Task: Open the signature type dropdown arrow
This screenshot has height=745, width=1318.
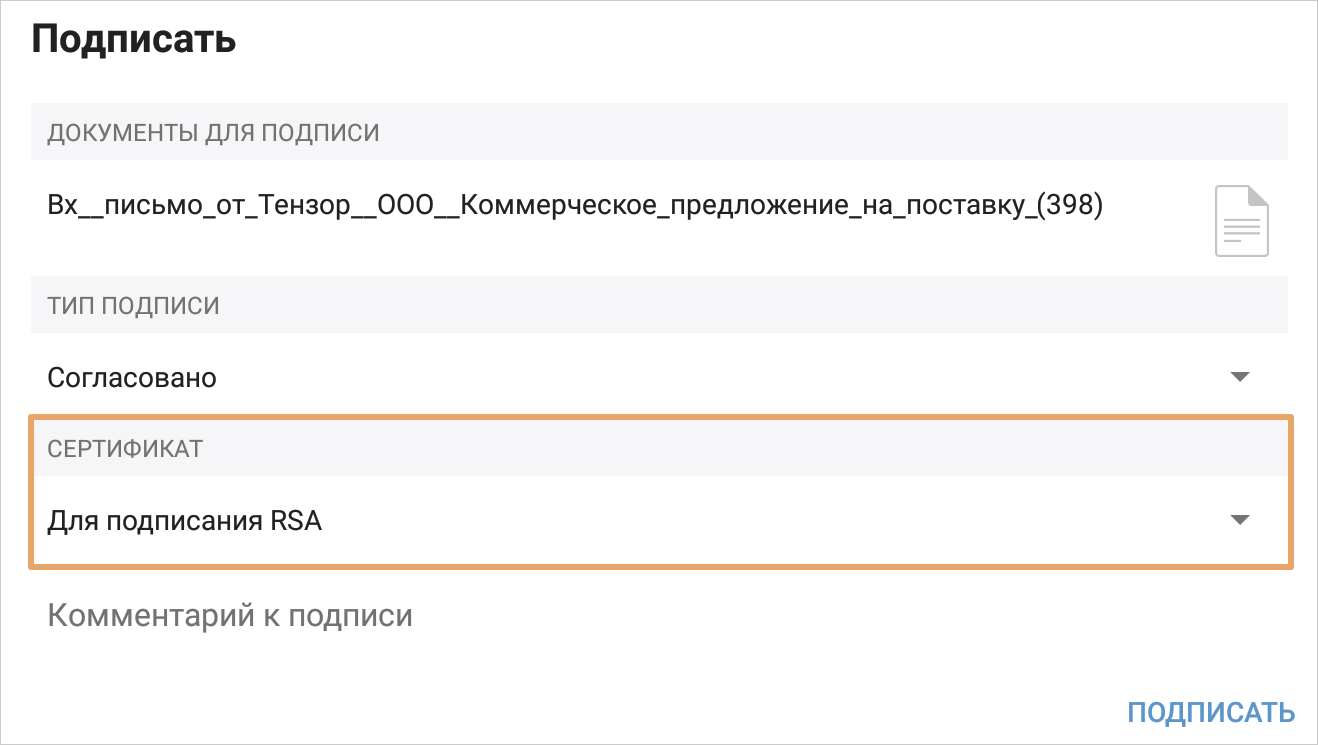Action: click(x=1240, y=377)
